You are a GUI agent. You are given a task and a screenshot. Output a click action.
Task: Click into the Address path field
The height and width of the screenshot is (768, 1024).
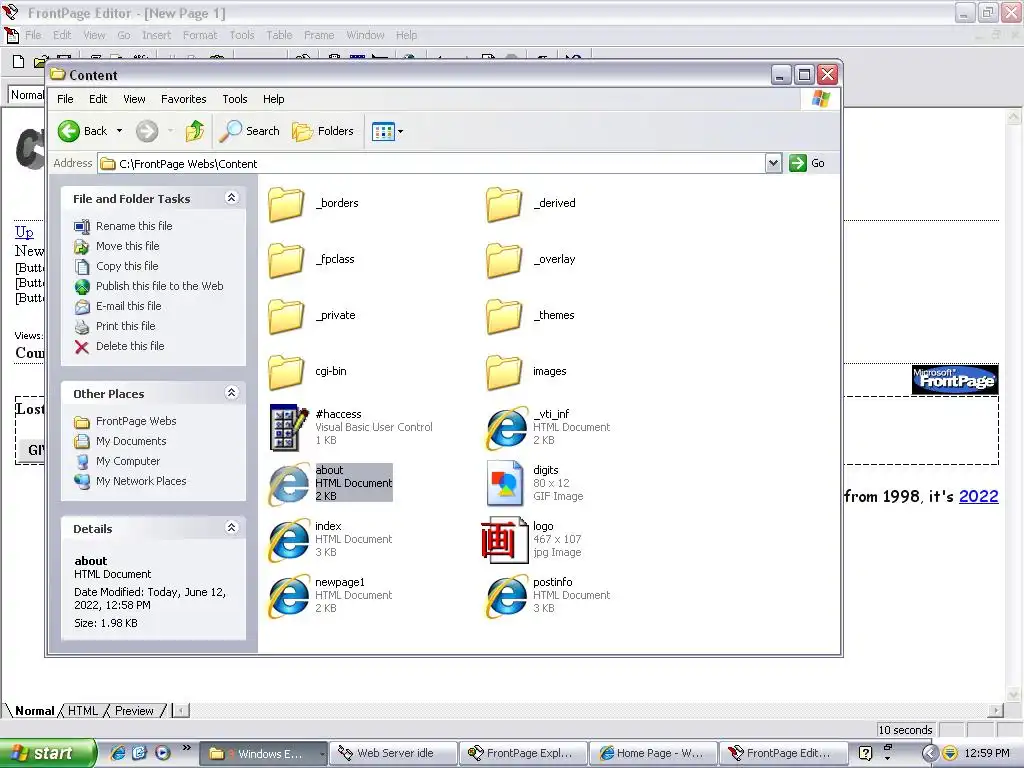(x=431, y=163)
